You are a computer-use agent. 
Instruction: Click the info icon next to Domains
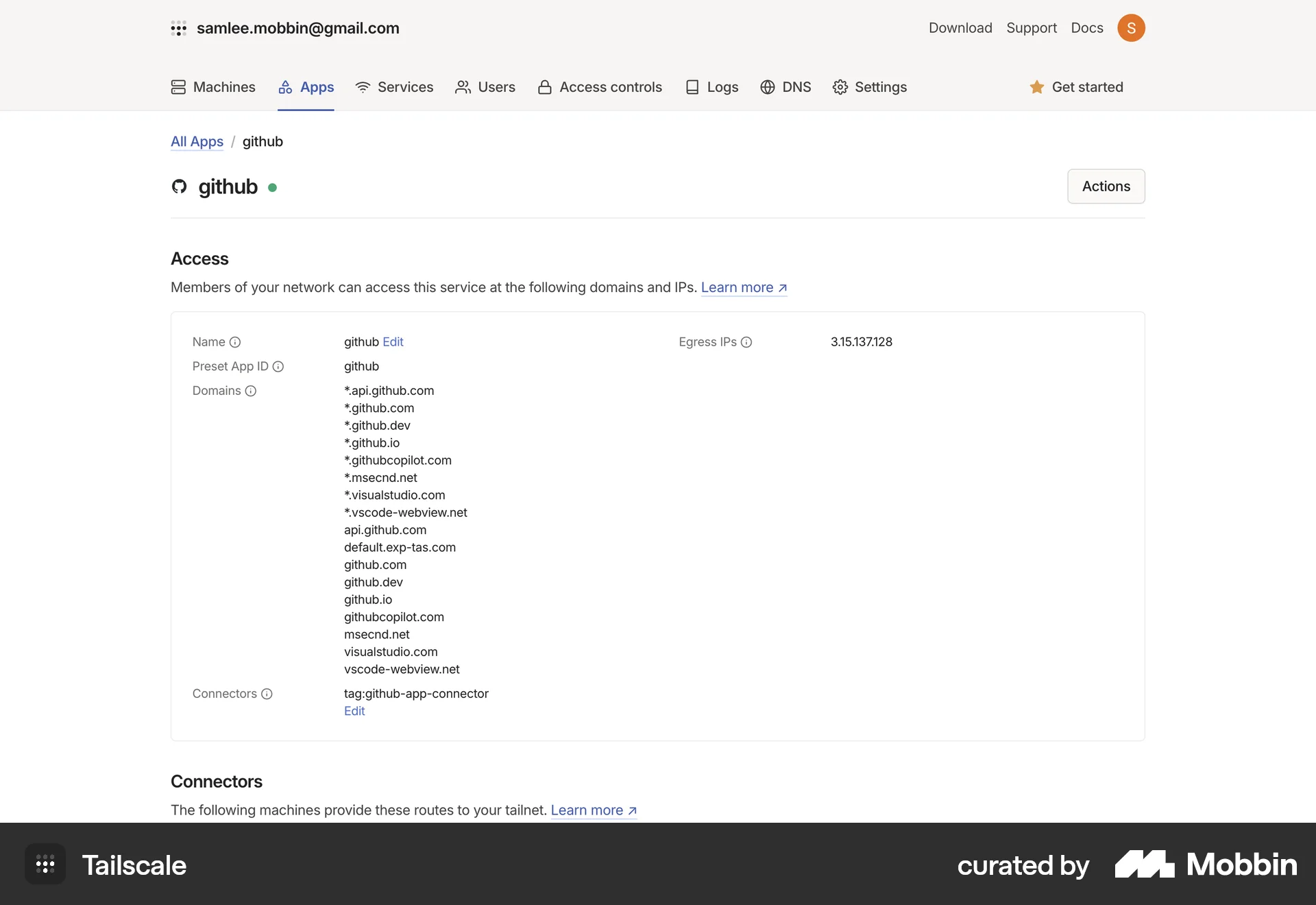coord(251,391)
